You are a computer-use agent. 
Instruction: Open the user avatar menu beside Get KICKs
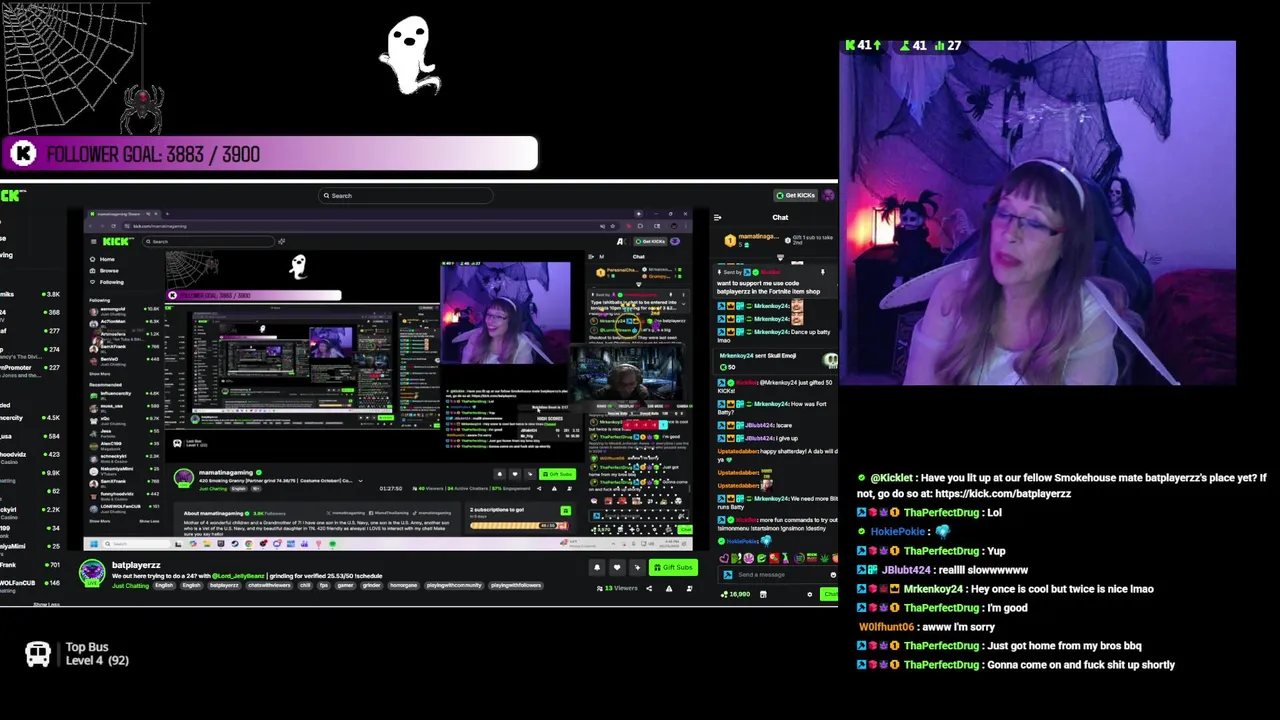coord(829,195)
